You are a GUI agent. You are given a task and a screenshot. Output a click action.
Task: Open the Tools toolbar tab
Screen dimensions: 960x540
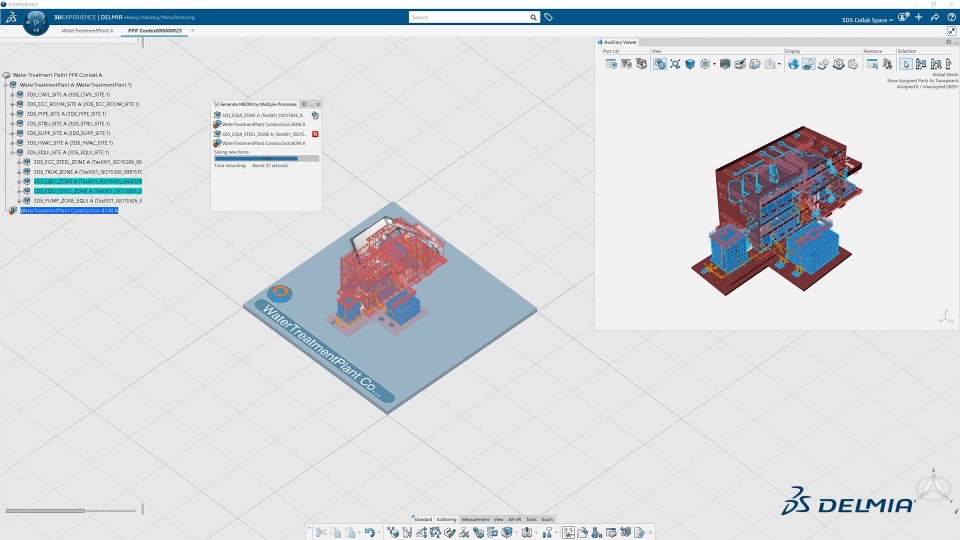[x=531, y=519]
